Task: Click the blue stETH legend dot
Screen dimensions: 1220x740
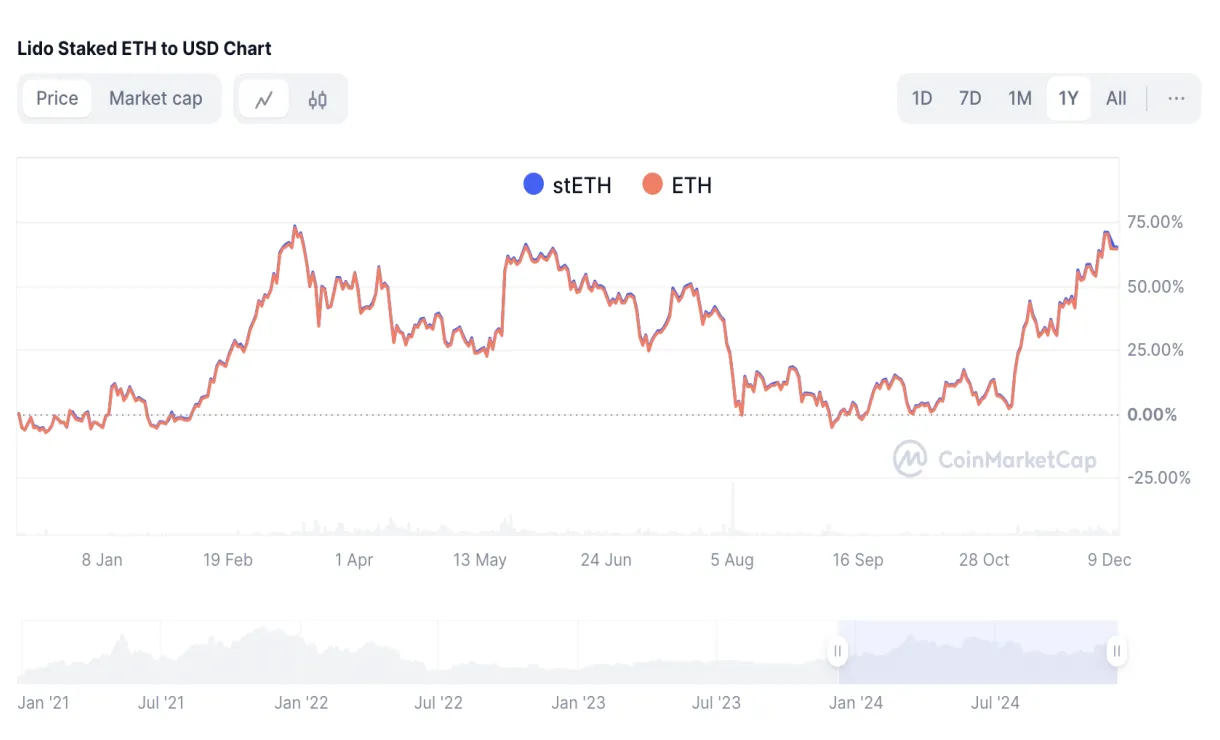Action: 533,184
